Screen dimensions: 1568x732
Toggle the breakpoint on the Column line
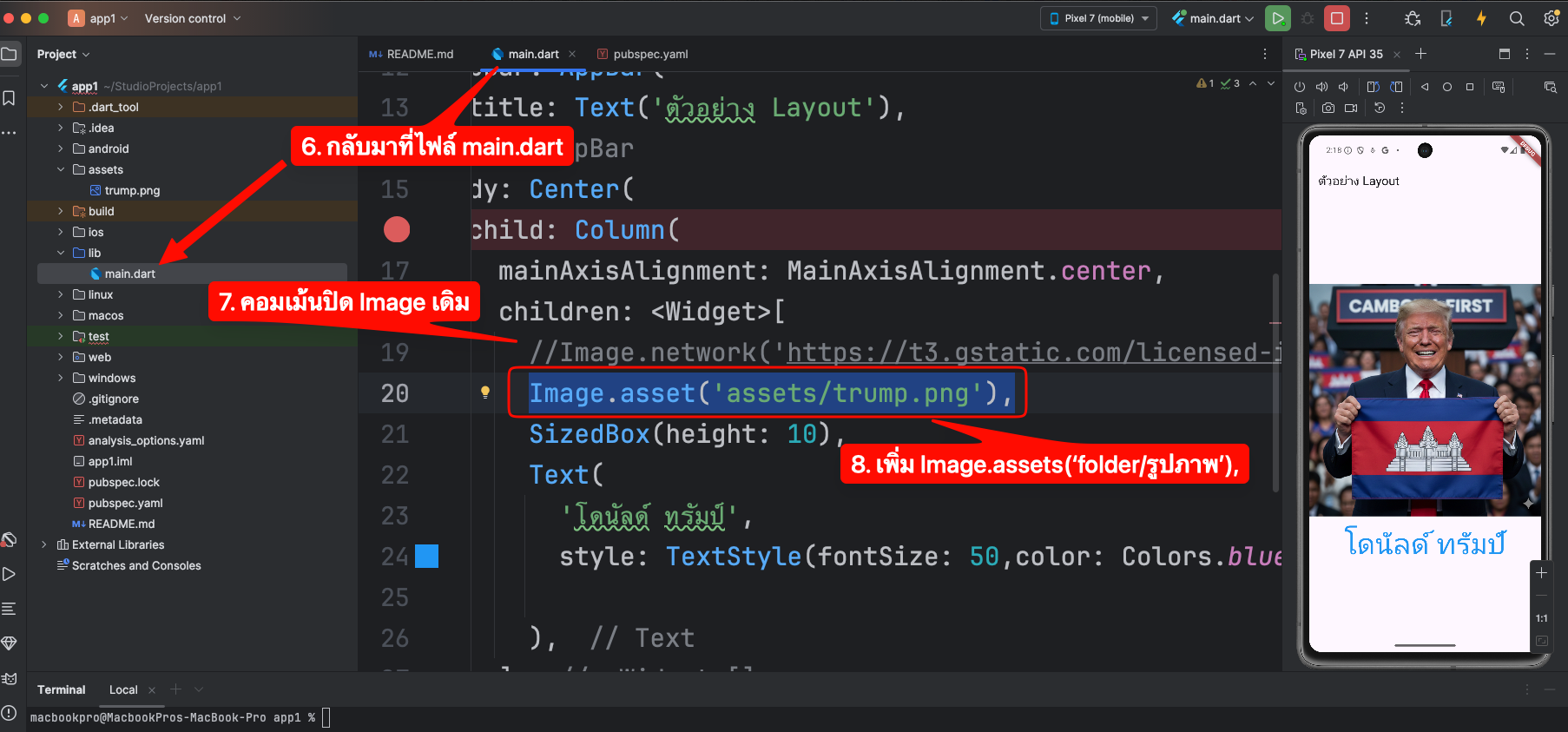pos(397,230)
